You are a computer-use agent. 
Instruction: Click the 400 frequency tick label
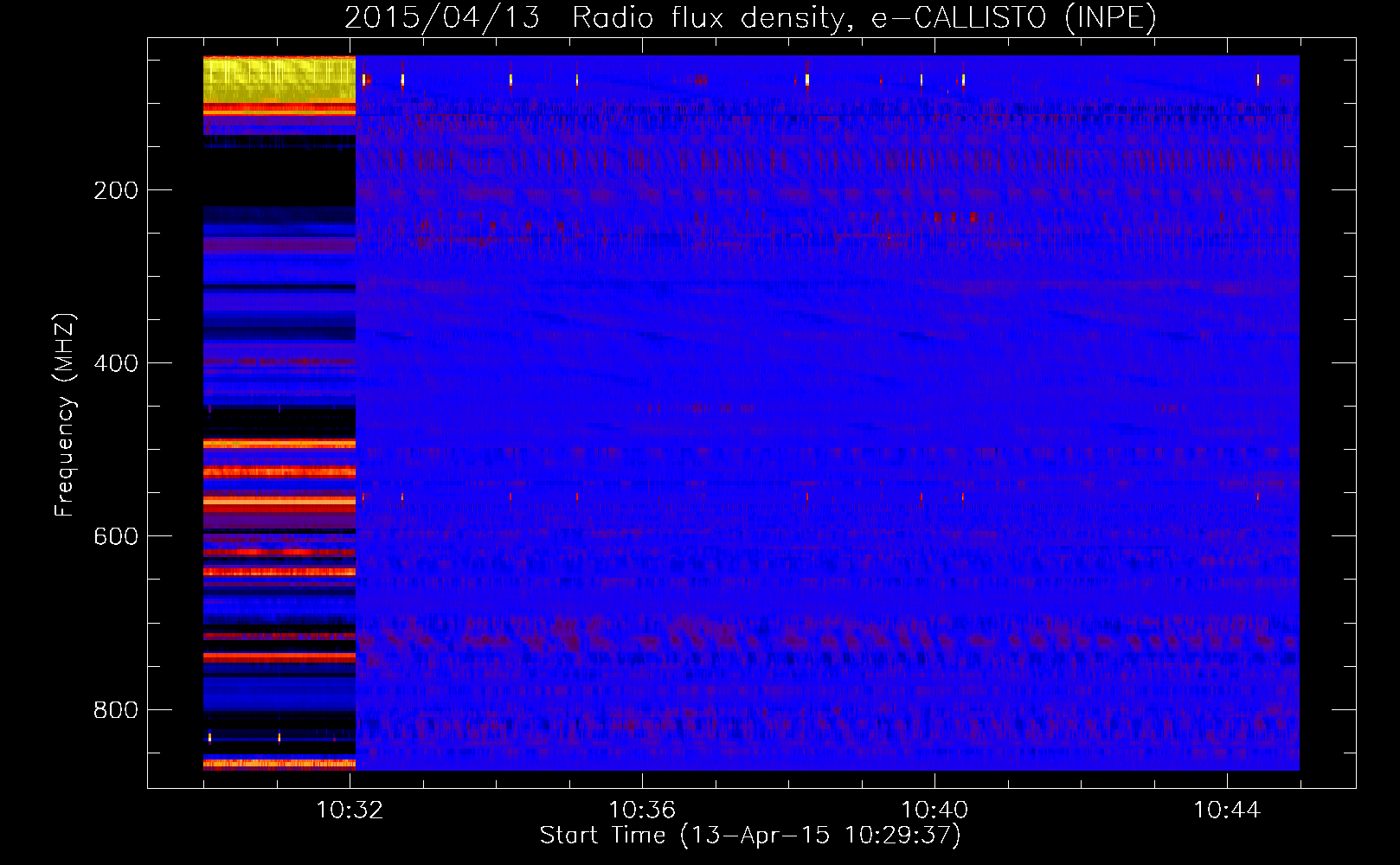(116, 363)
